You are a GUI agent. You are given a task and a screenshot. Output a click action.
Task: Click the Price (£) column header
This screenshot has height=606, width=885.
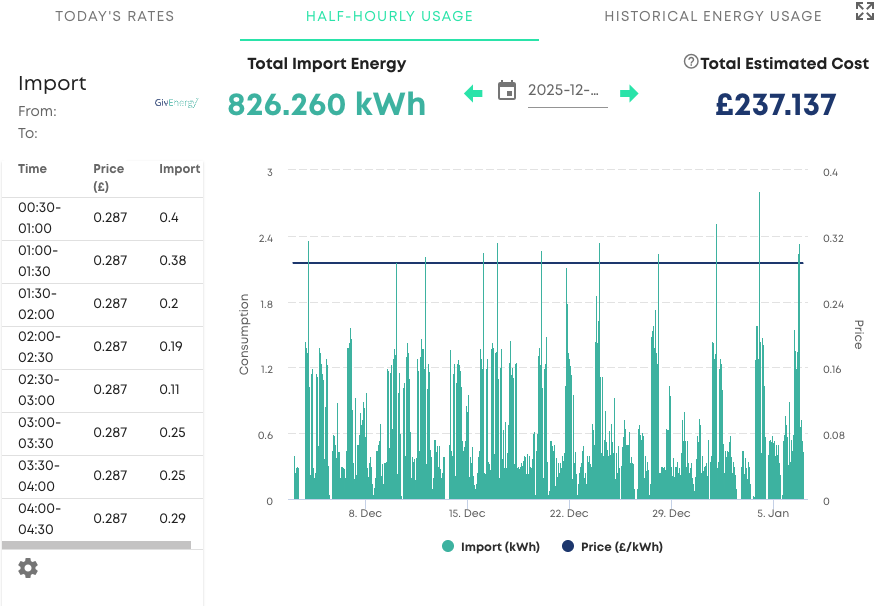(108, 177)
